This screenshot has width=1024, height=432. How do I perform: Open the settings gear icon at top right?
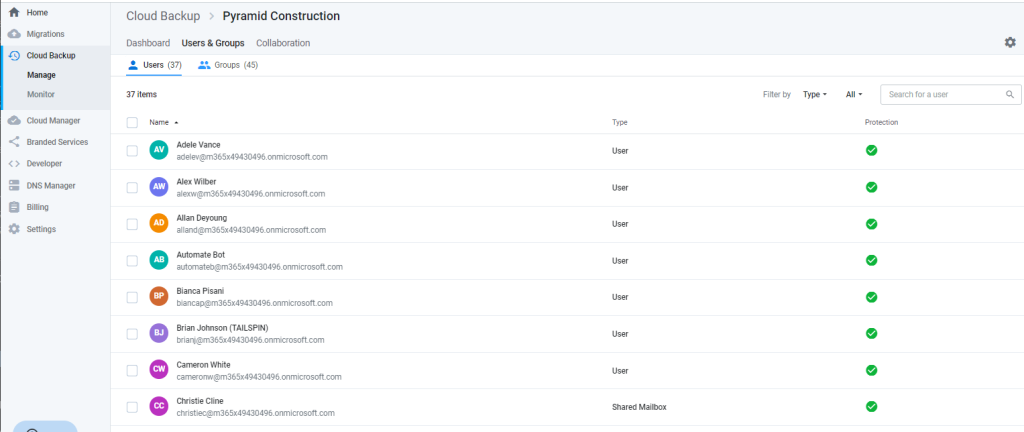coord(1010,42)
